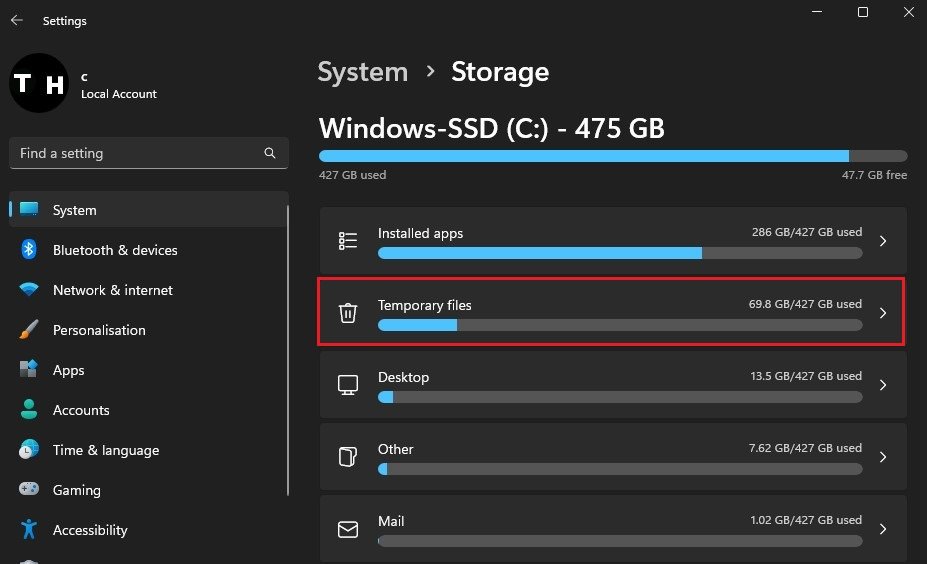The image size is (927, 564).
Task: Click the Windows-SSD storage usage bar
Action: (x=612, y=156)
